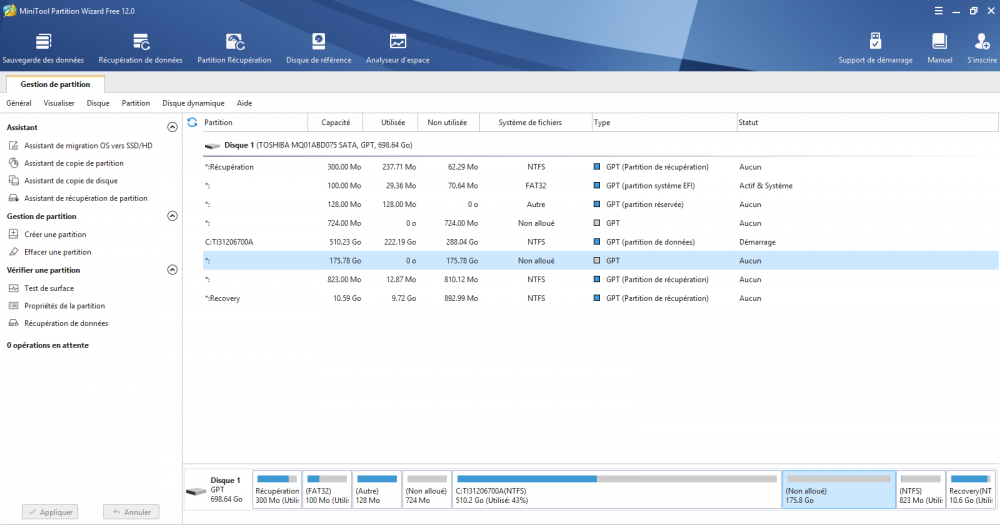Open Partition Récupération tool

point(234,48)
